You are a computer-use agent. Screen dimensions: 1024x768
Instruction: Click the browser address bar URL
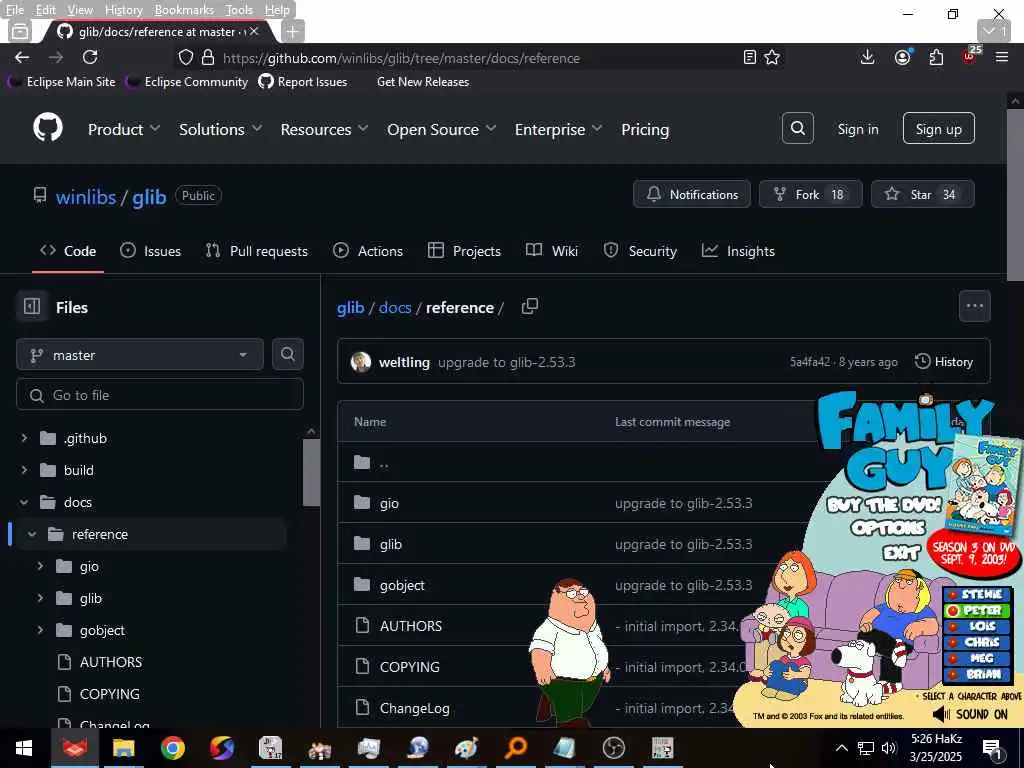coord(401,58)
